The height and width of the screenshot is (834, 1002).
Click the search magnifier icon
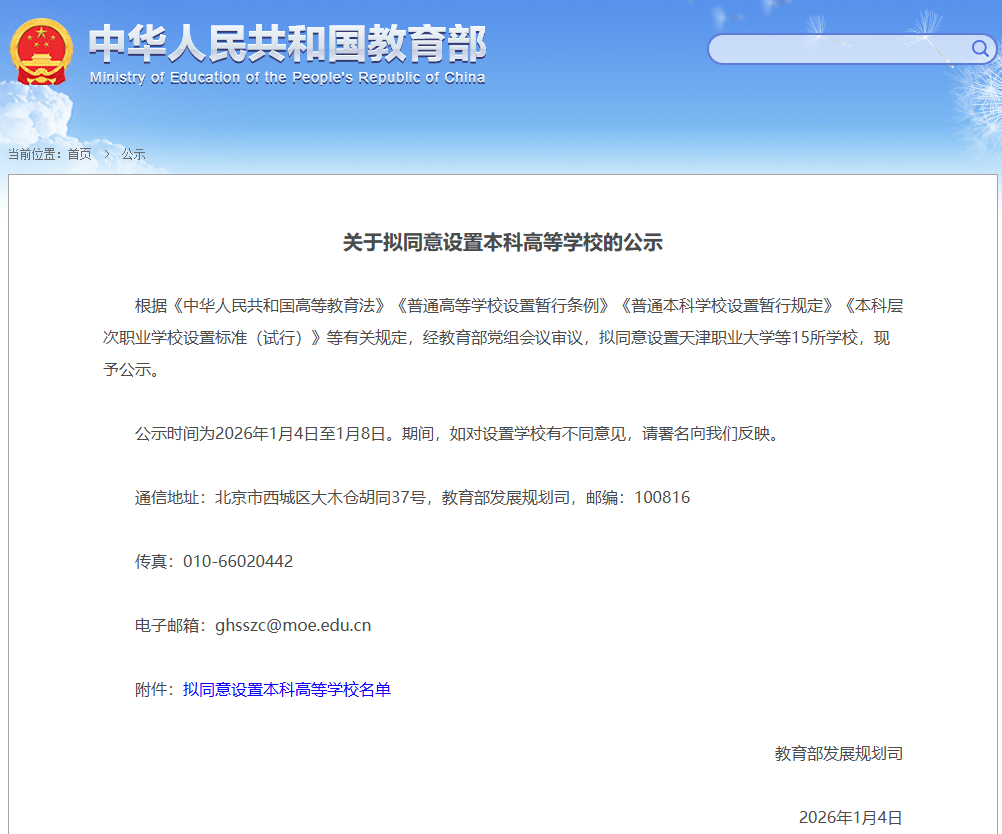(x=981, y=48)
